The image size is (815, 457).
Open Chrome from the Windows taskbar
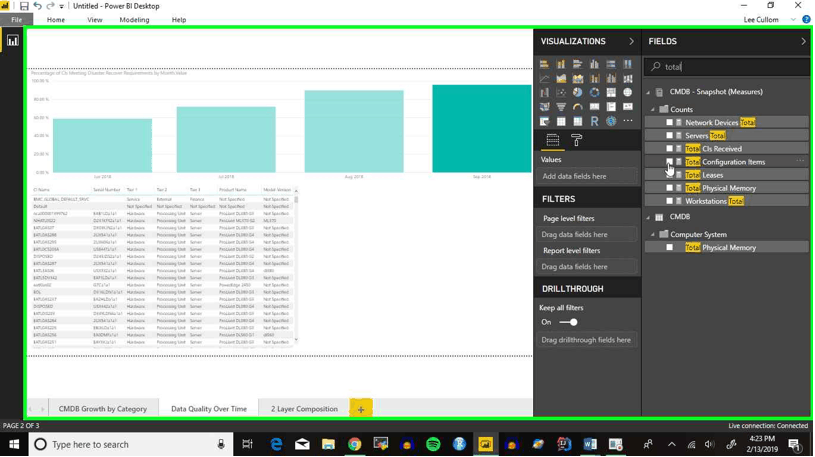point(354,445)
